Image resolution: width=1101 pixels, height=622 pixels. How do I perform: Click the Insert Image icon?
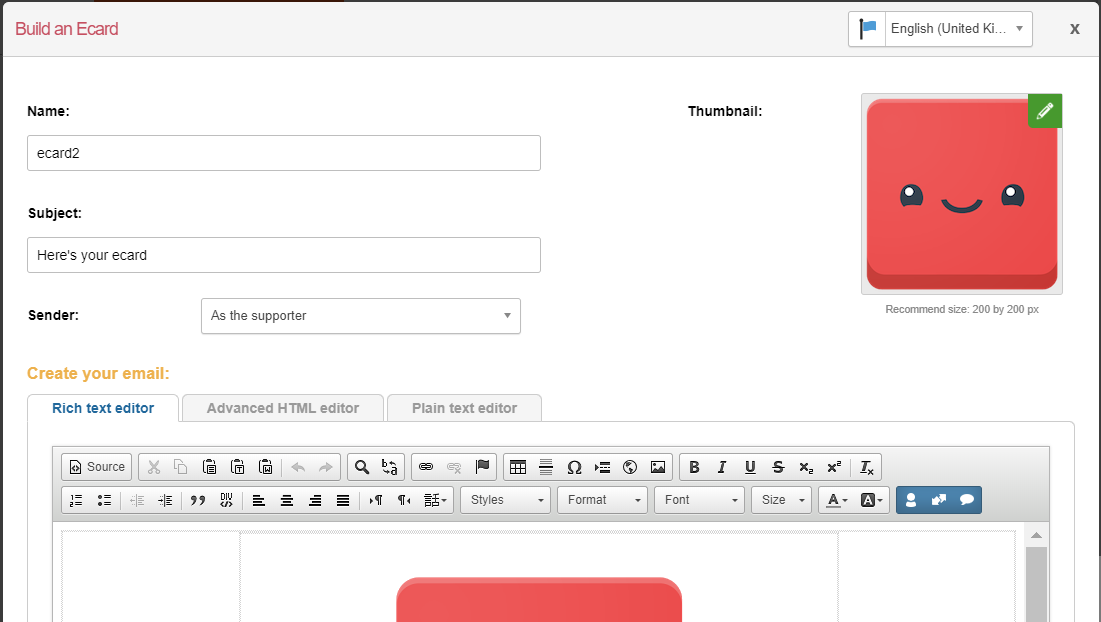tap(658, 467)
